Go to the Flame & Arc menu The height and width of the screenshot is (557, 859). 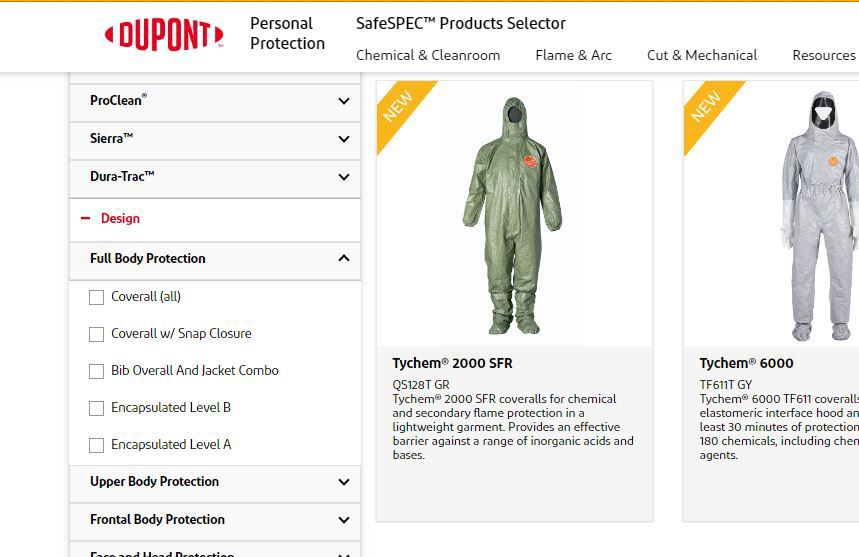coord(573,55)
